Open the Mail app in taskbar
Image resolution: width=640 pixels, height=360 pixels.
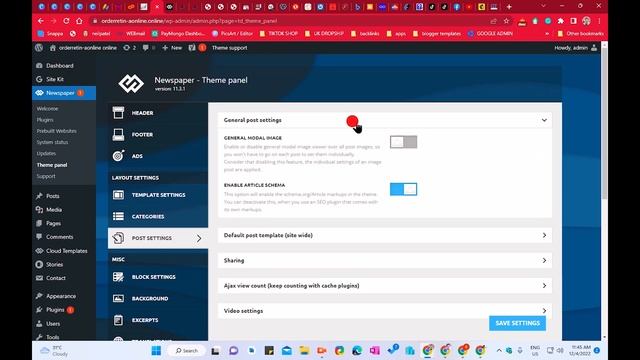tap(287, 351)
